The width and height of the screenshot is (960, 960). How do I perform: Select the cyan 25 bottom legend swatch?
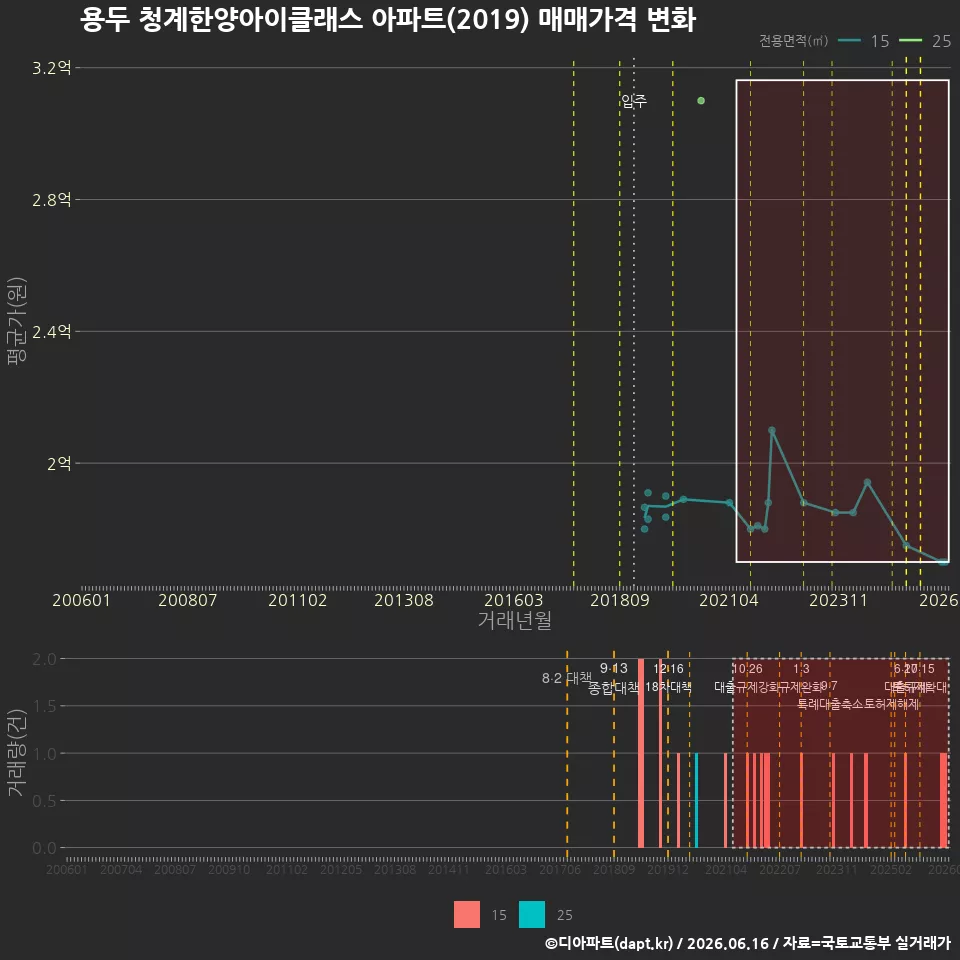click(531, 915)
